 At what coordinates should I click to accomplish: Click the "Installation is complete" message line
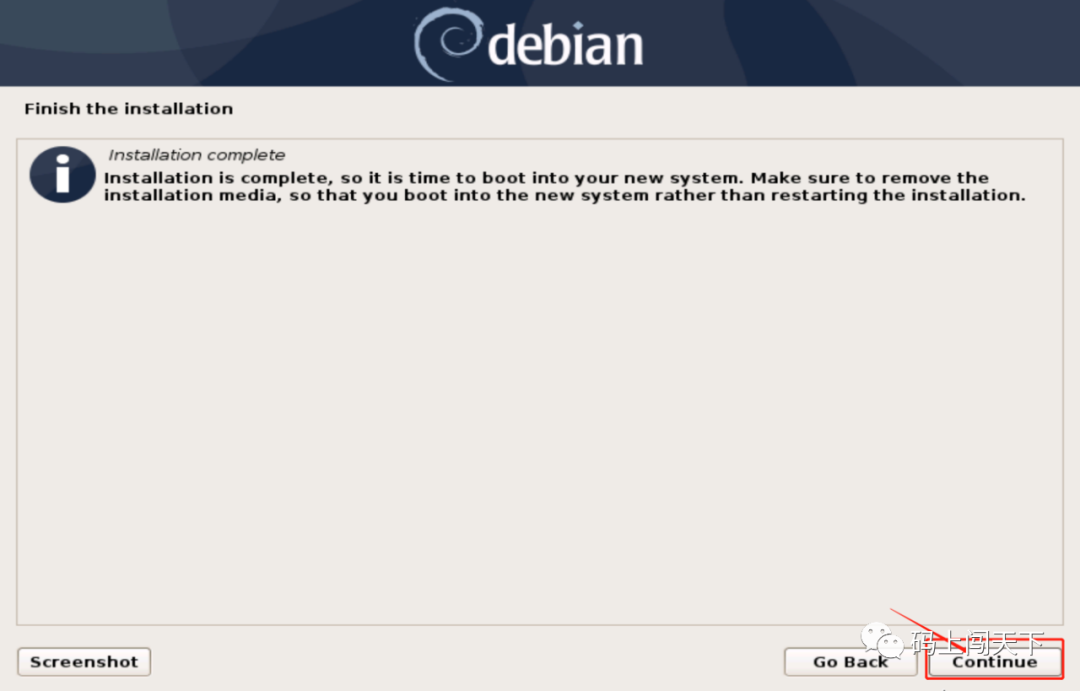[547, 178]
